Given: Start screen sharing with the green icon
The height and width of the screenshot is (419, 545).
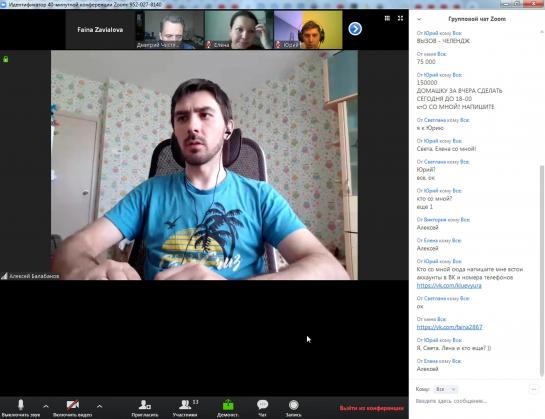Looking at the screenshot, I should (228, 408).
